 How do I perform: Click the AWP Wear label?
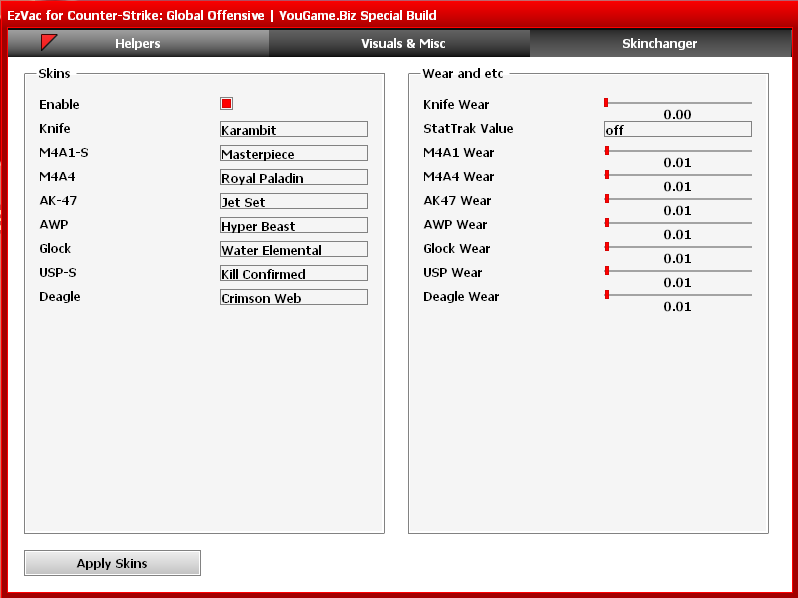click(455, 224)
